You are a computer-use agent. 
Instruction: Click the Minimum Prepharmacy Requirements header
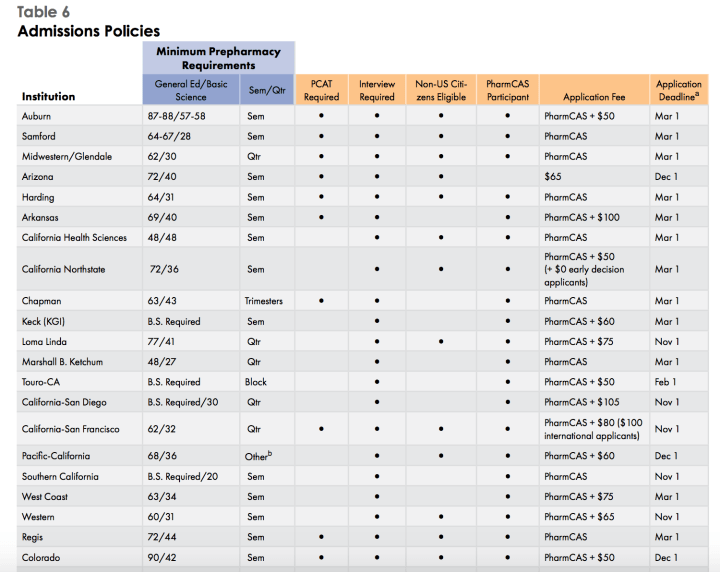pyautogui.click(x=218, y=58)
